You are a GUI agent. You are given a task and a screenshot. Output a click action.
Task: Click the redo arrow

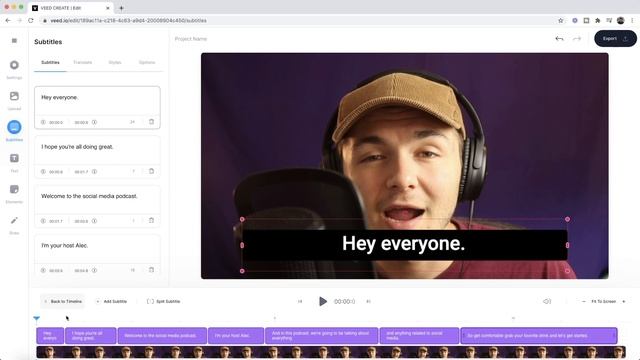(x=577, y=39)
